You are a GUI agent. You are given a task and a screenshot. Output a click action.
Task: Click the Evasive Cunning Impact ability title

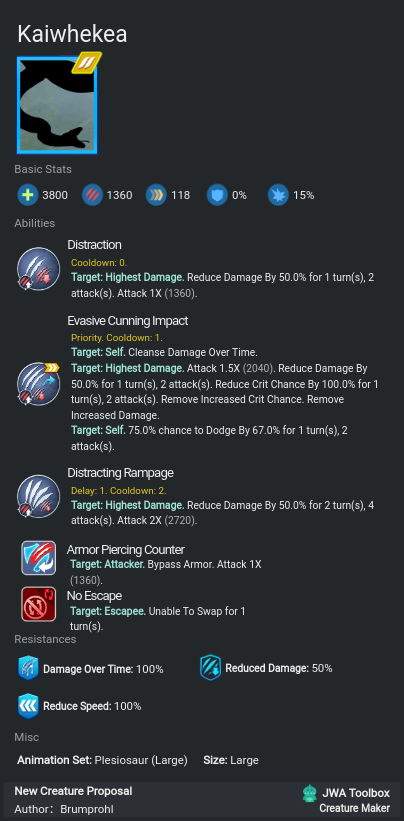[x=128, y=320]
